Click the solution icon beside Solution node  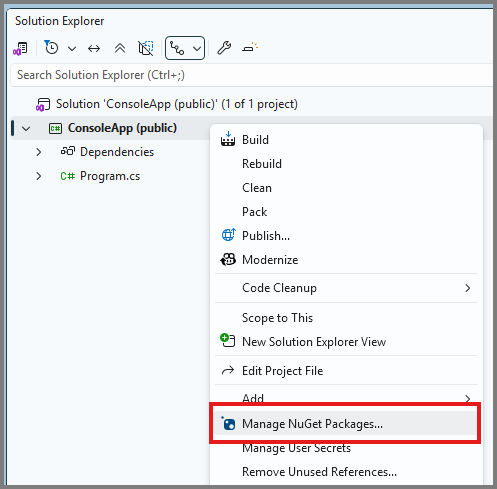[43, 104]
